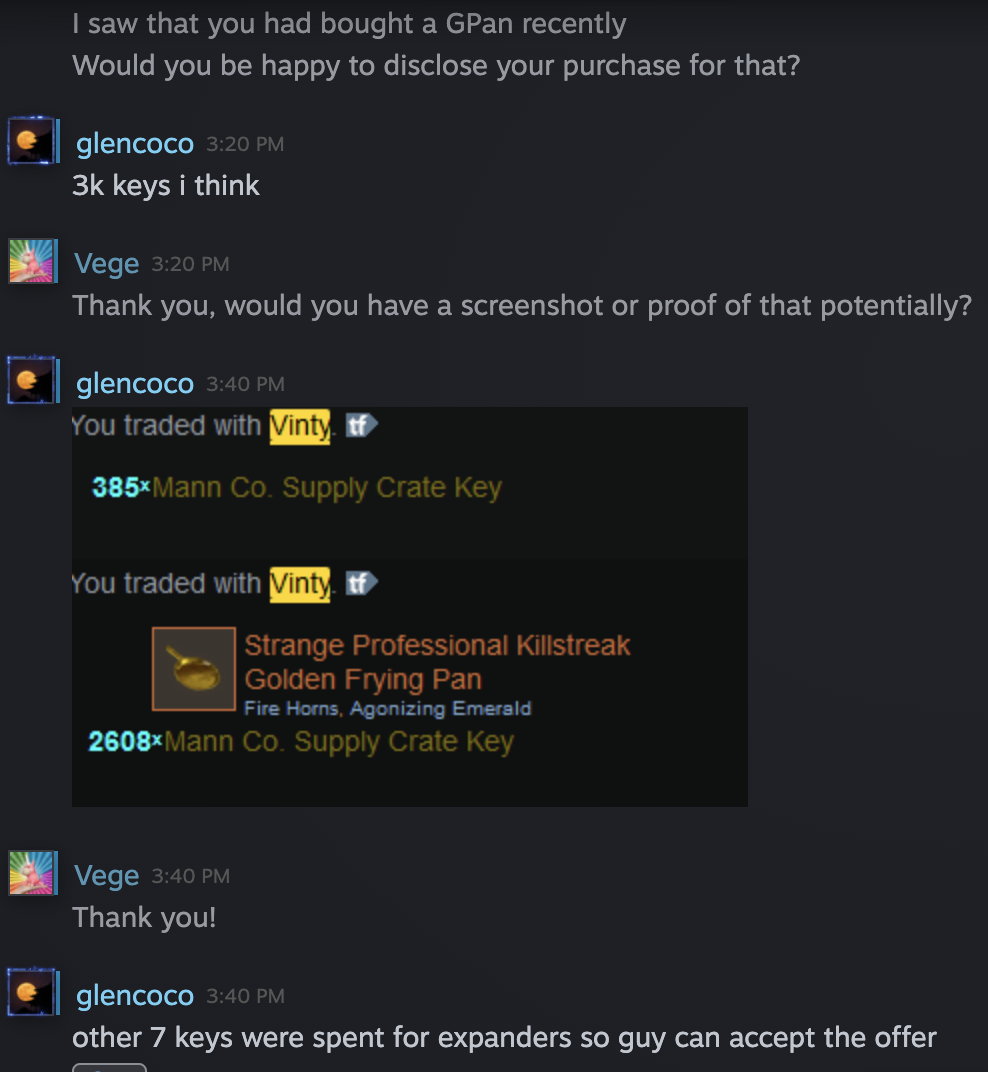
Task: Open Vege's username above "Thank you!"
Action: coord(107,876)
